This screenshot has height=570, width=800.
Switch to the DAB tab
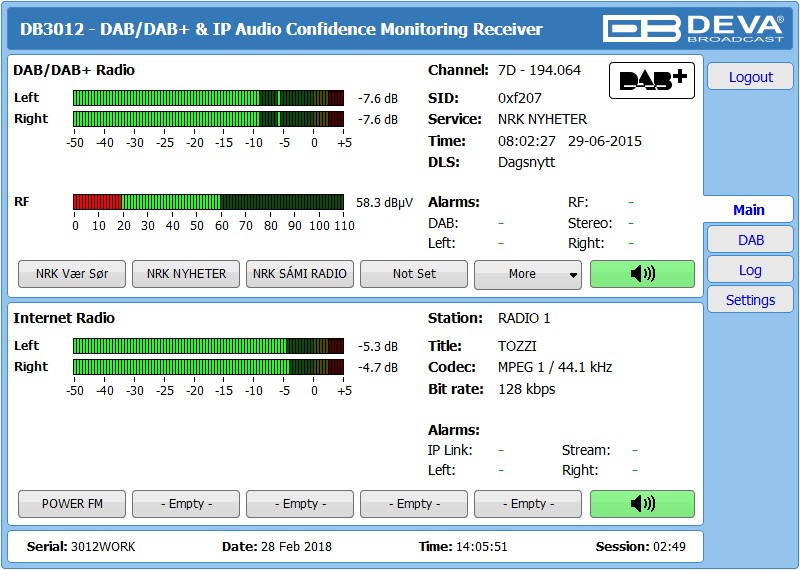point(751,240)
